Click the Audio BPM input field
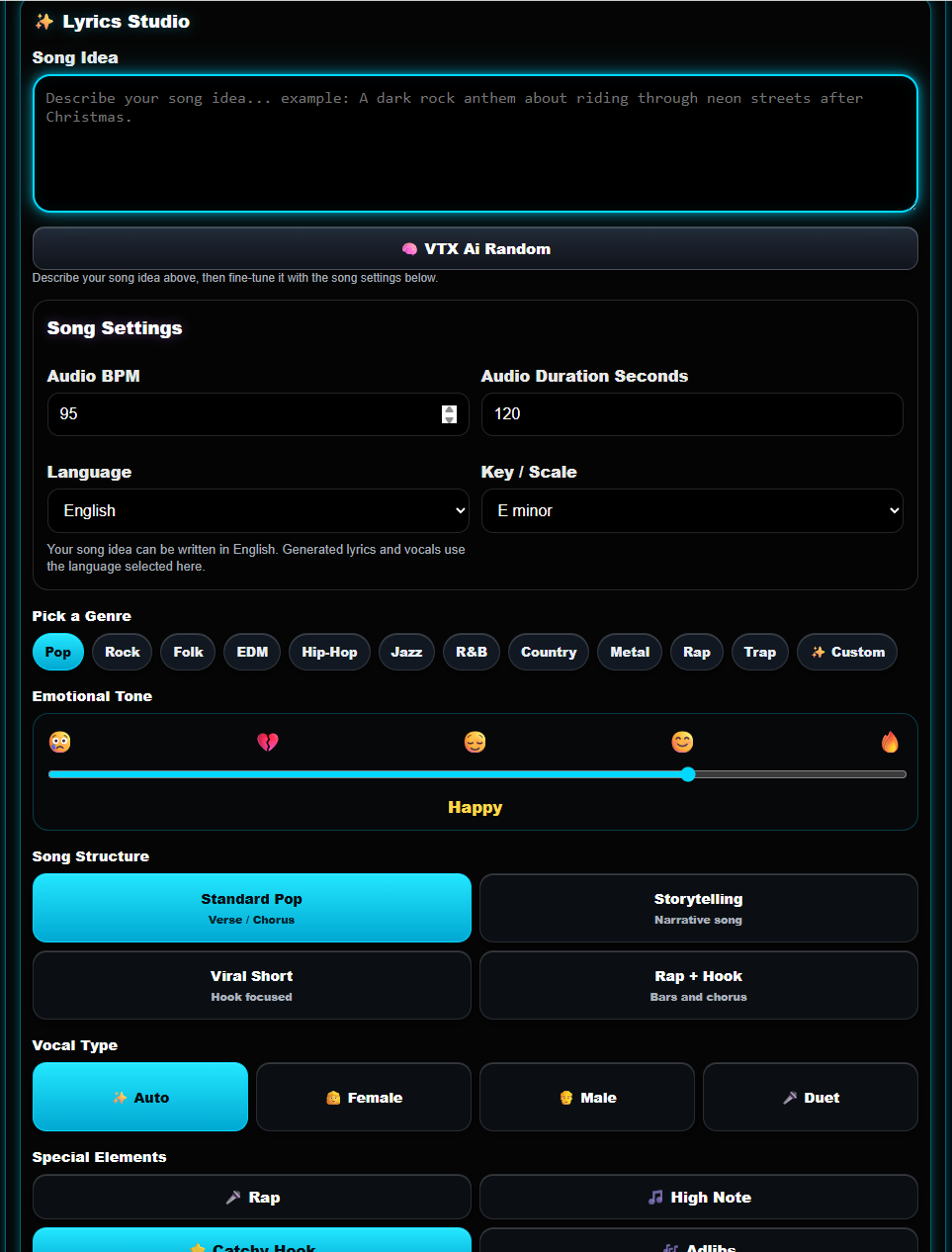 tap(258, 414)
